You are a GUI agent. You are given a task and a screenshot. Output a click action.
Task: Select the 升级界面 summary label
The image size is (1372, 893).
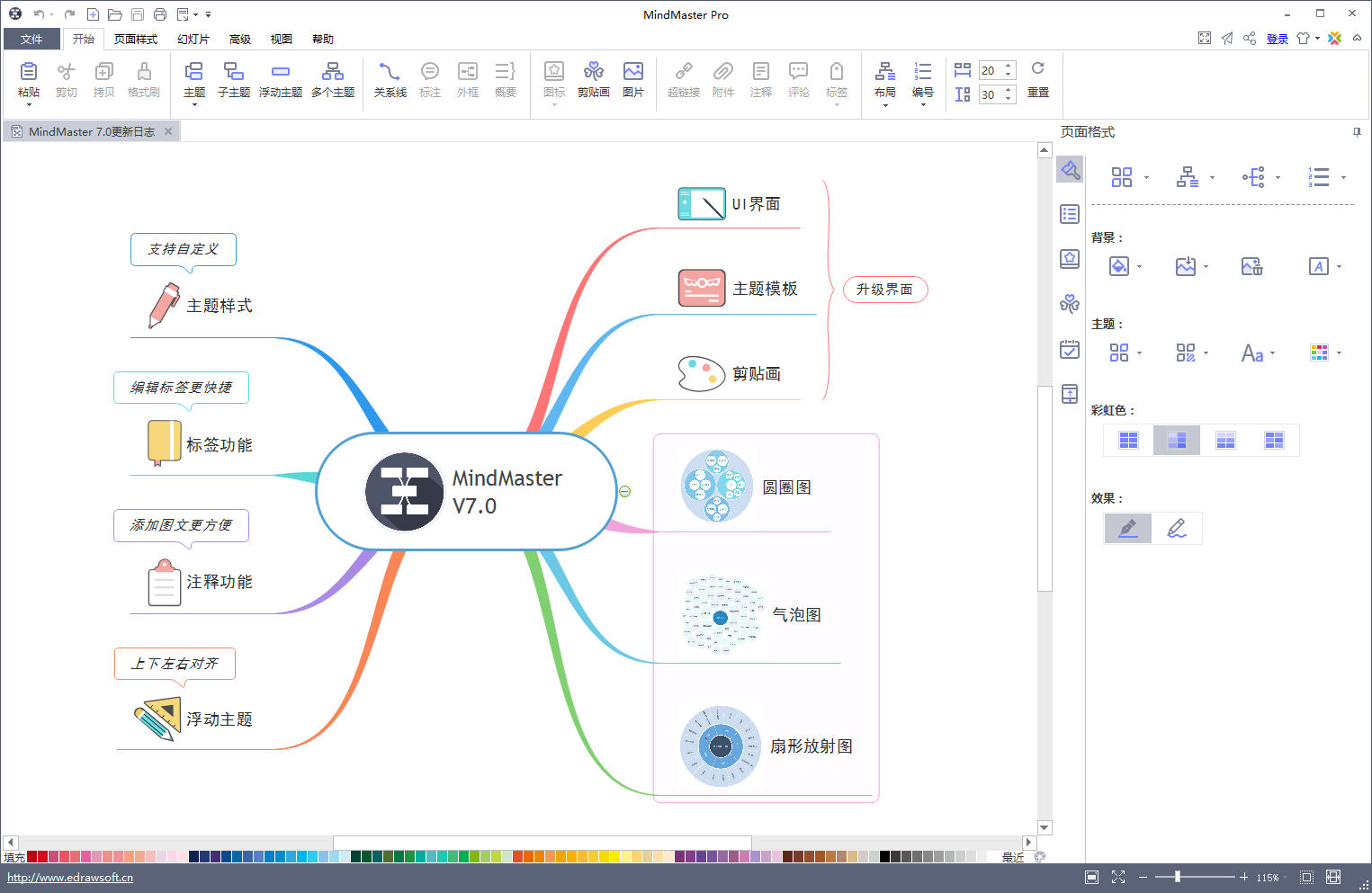click(885, 290)
